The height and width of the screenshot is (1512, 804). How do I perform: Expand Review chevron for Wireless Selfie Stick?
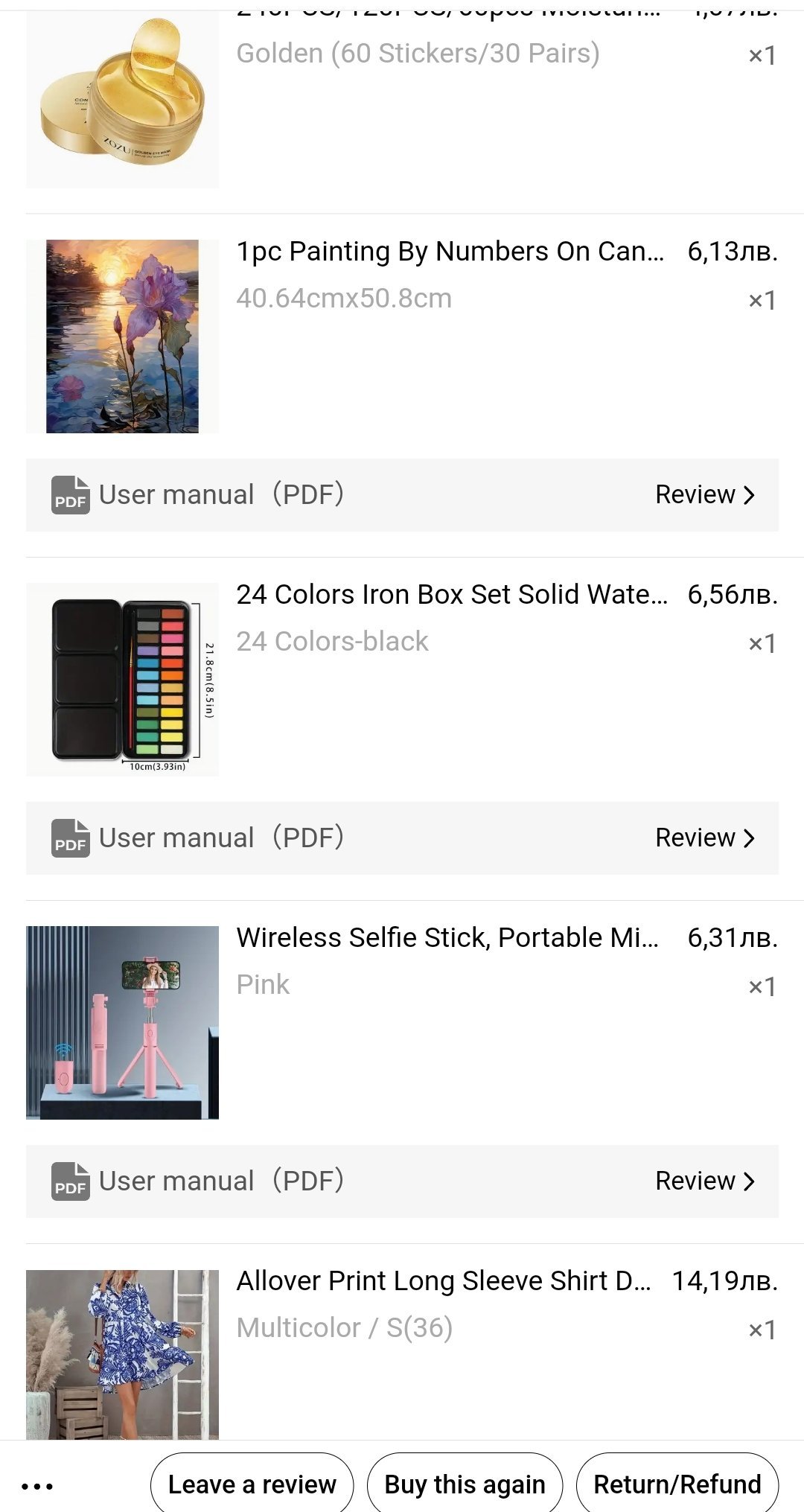(x=749, y=1181)
